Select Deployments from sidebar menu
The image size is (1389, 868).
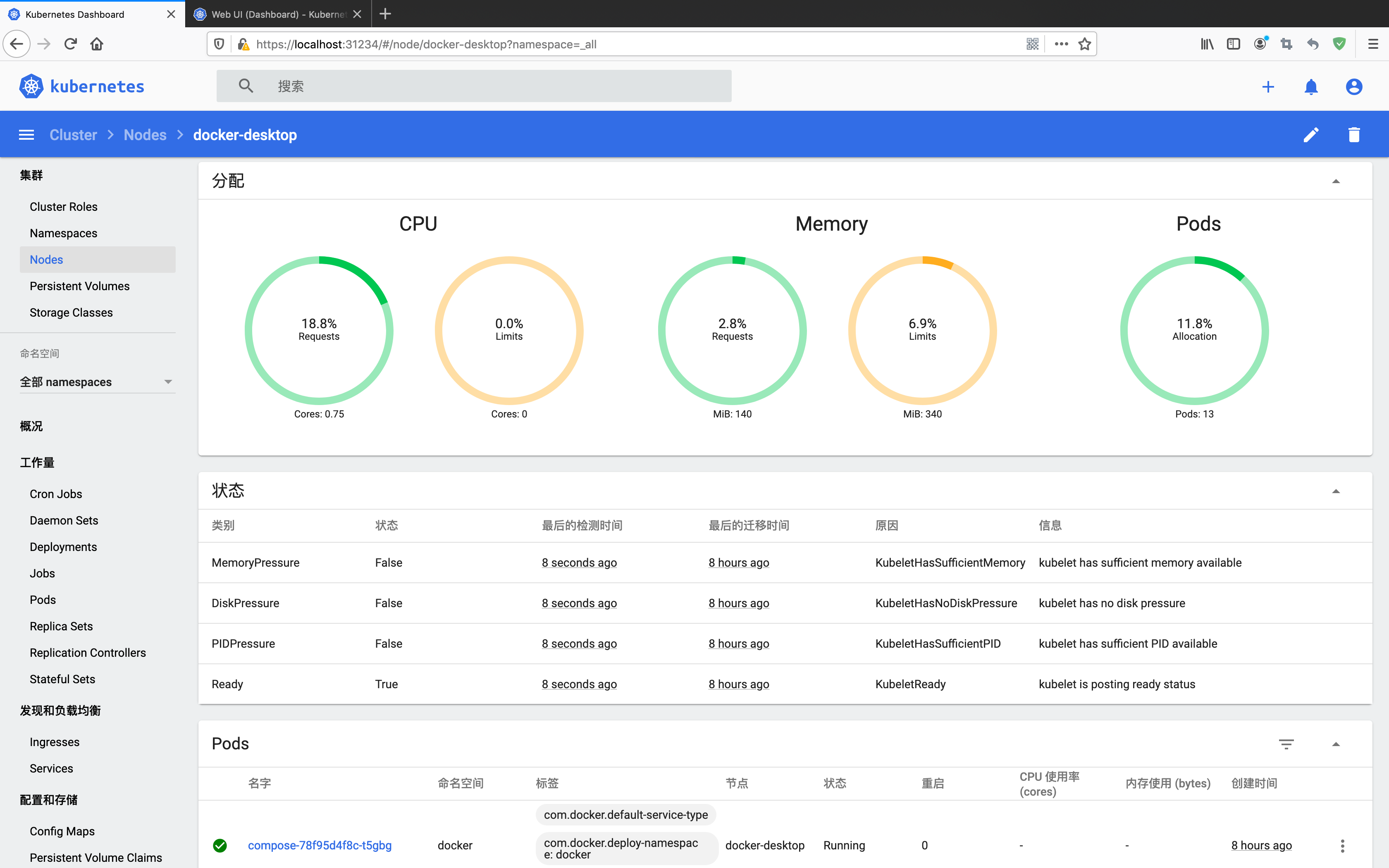[x=63, y=546]
